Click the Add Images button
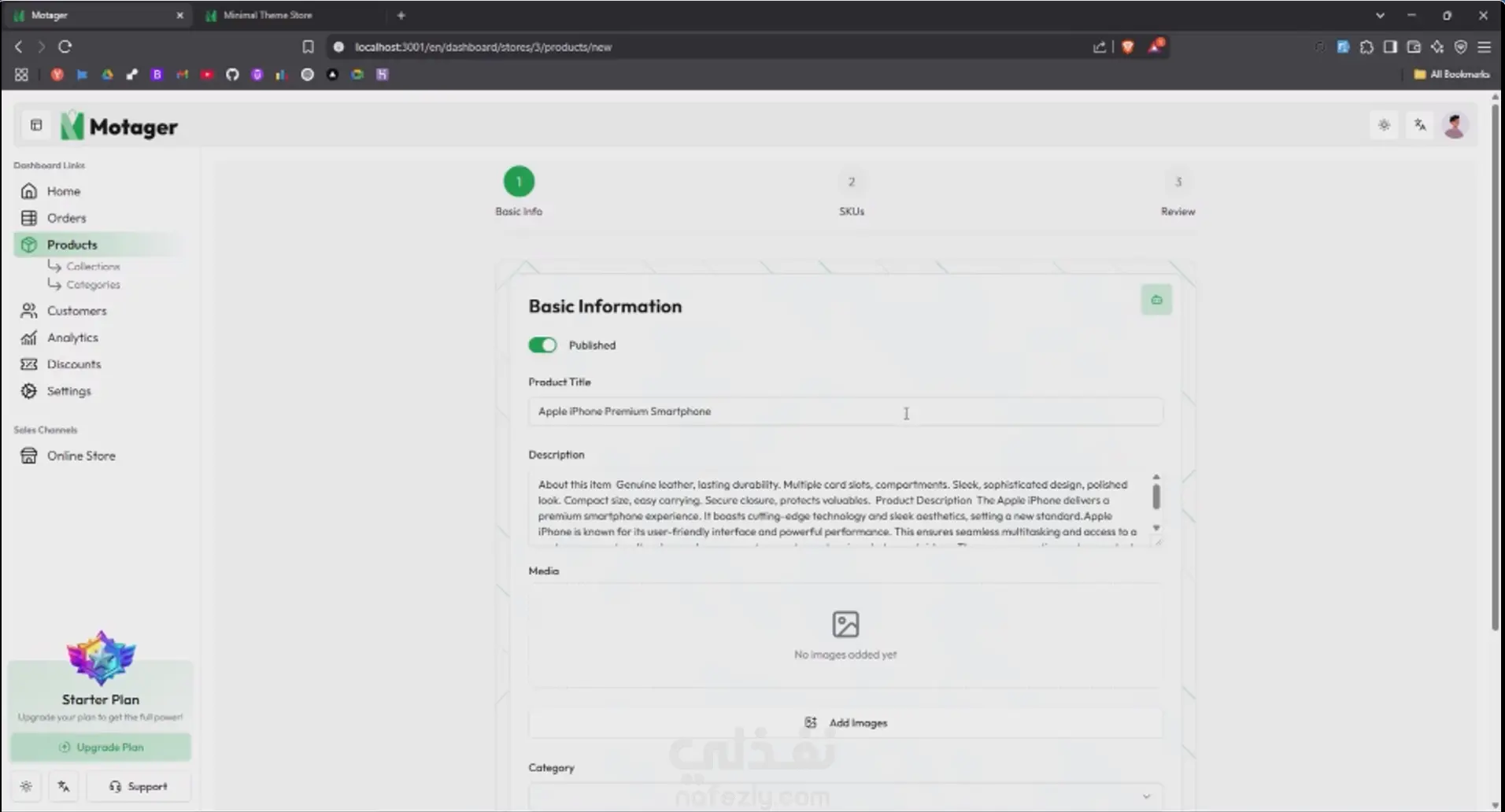Image resolution: width=1505 pixels, height=812 pixels. pyautogui.click(x=845, y=723)
